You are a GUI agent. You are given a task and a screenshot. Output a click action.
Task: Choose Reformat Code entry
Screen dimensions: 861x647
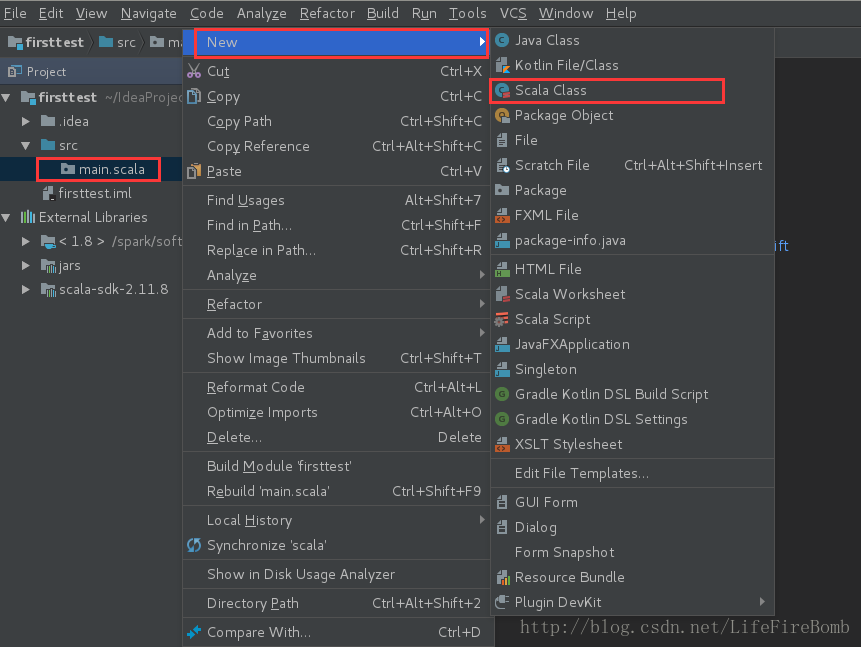point(336,387)
